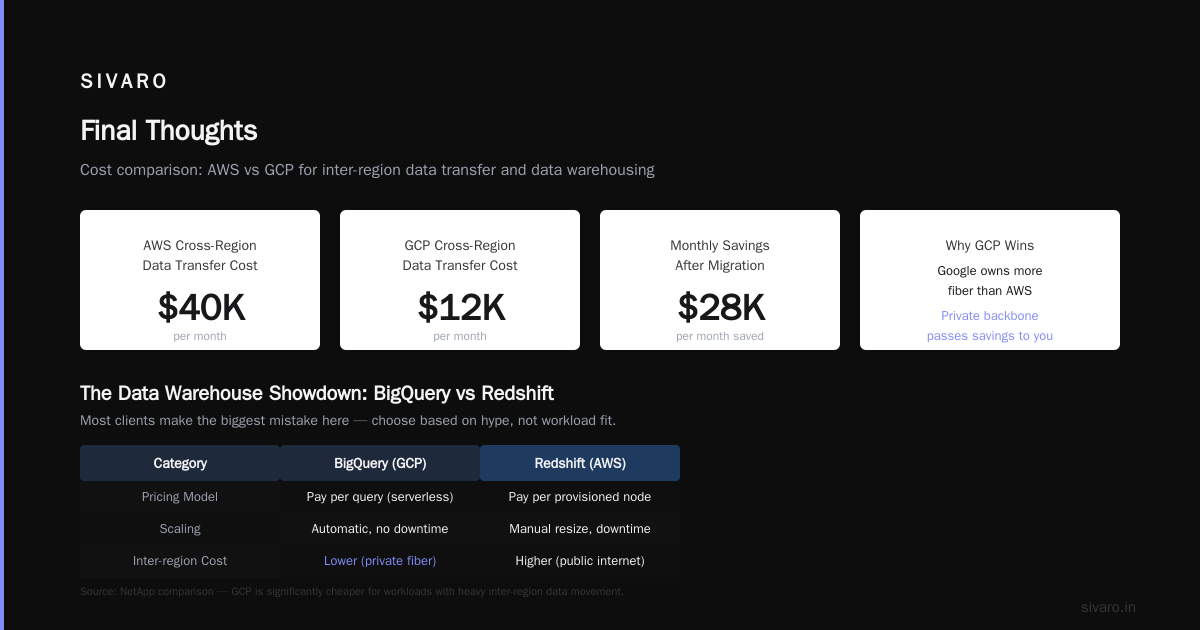
Task: Select AWS Cross-Region Data Transfer Cost label
Action: pyautogui.click(x=200, y=255)
